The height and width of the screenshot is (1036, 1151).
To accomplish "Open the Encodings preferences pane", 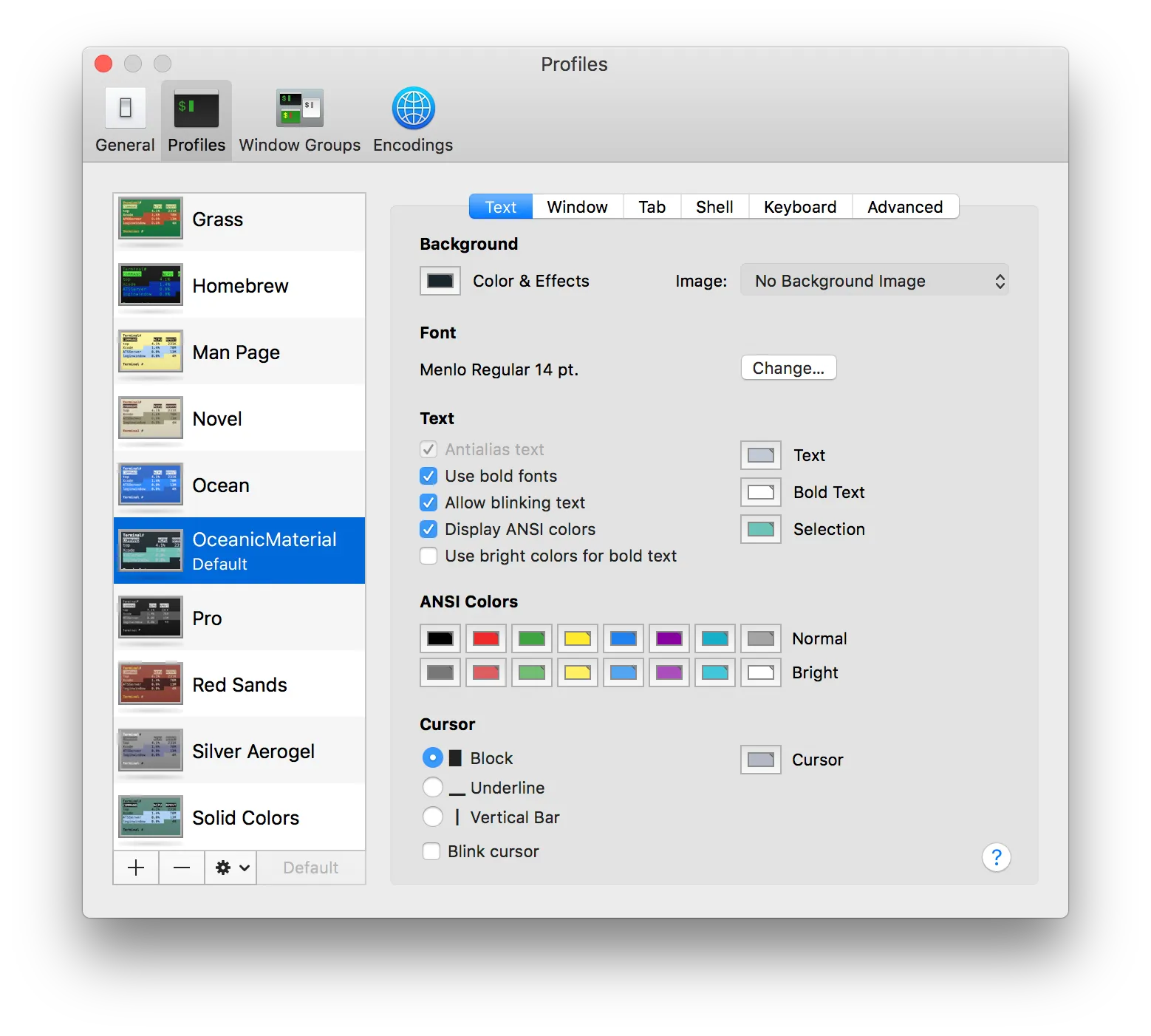I will pyautogui.click(x=413, y=120).
